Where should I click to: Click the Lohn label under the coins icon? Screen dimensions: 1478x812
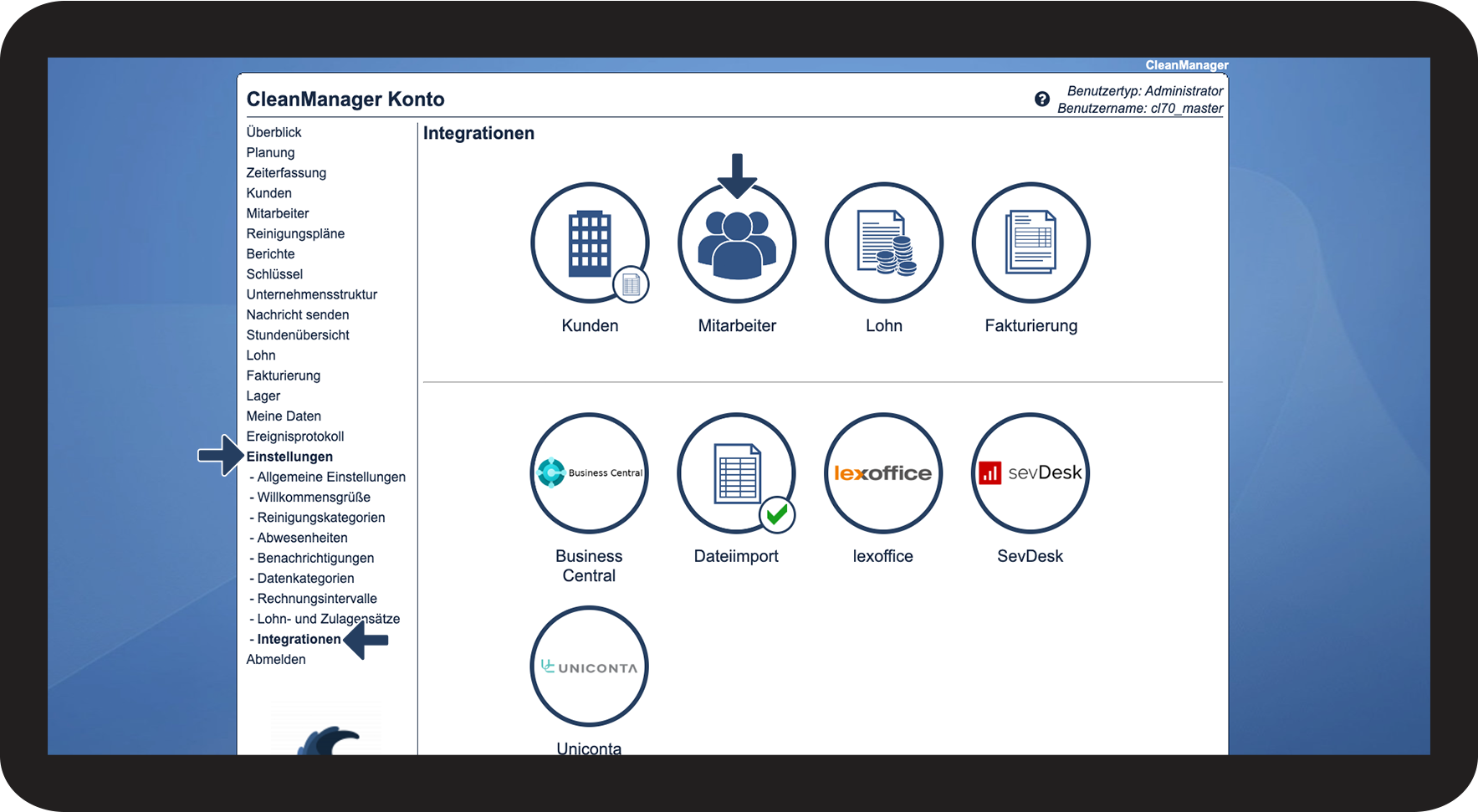tap(884, 326)
